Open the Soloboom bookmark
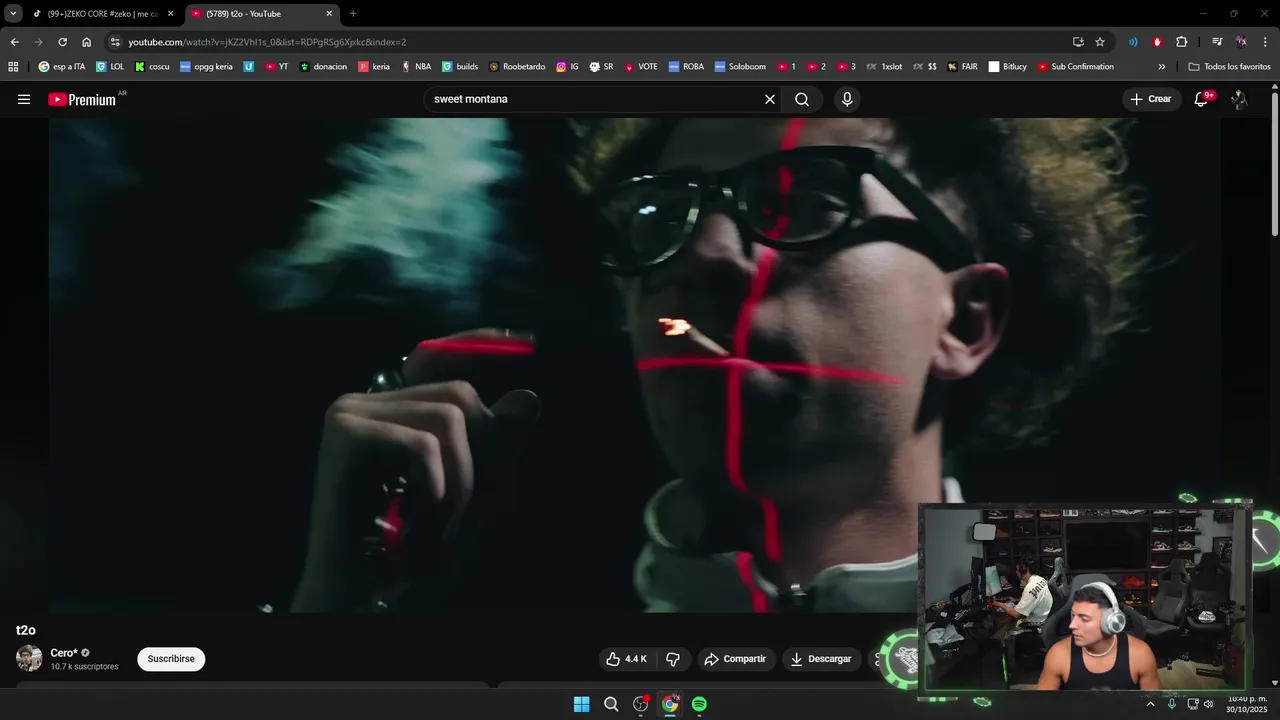 coord(739,67)
